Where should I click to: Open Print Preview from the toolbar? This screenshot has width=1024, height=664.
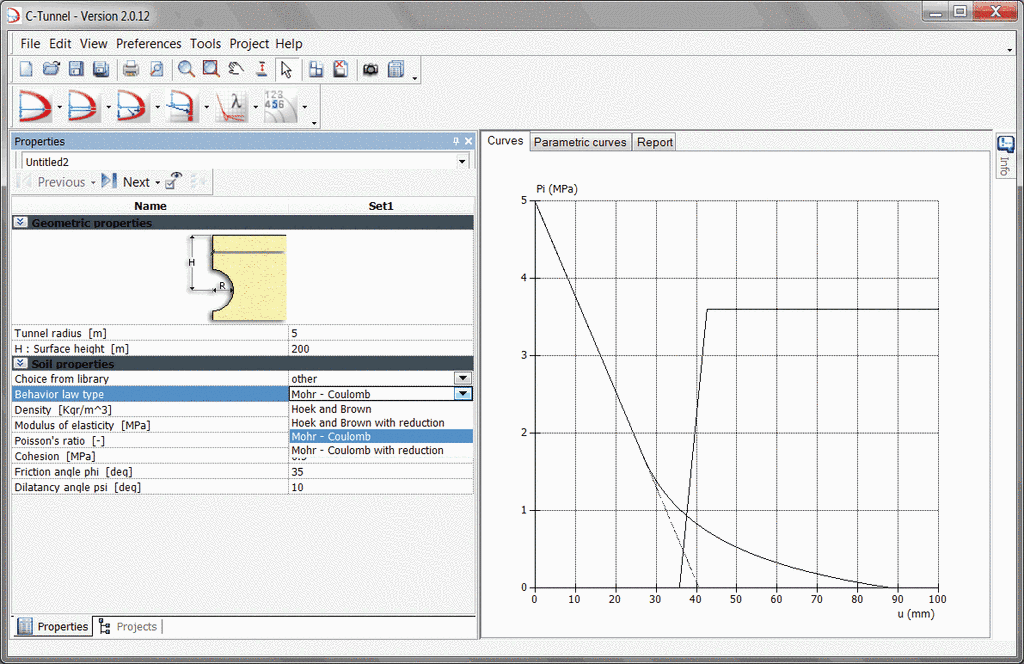click(x=156, y=69)
